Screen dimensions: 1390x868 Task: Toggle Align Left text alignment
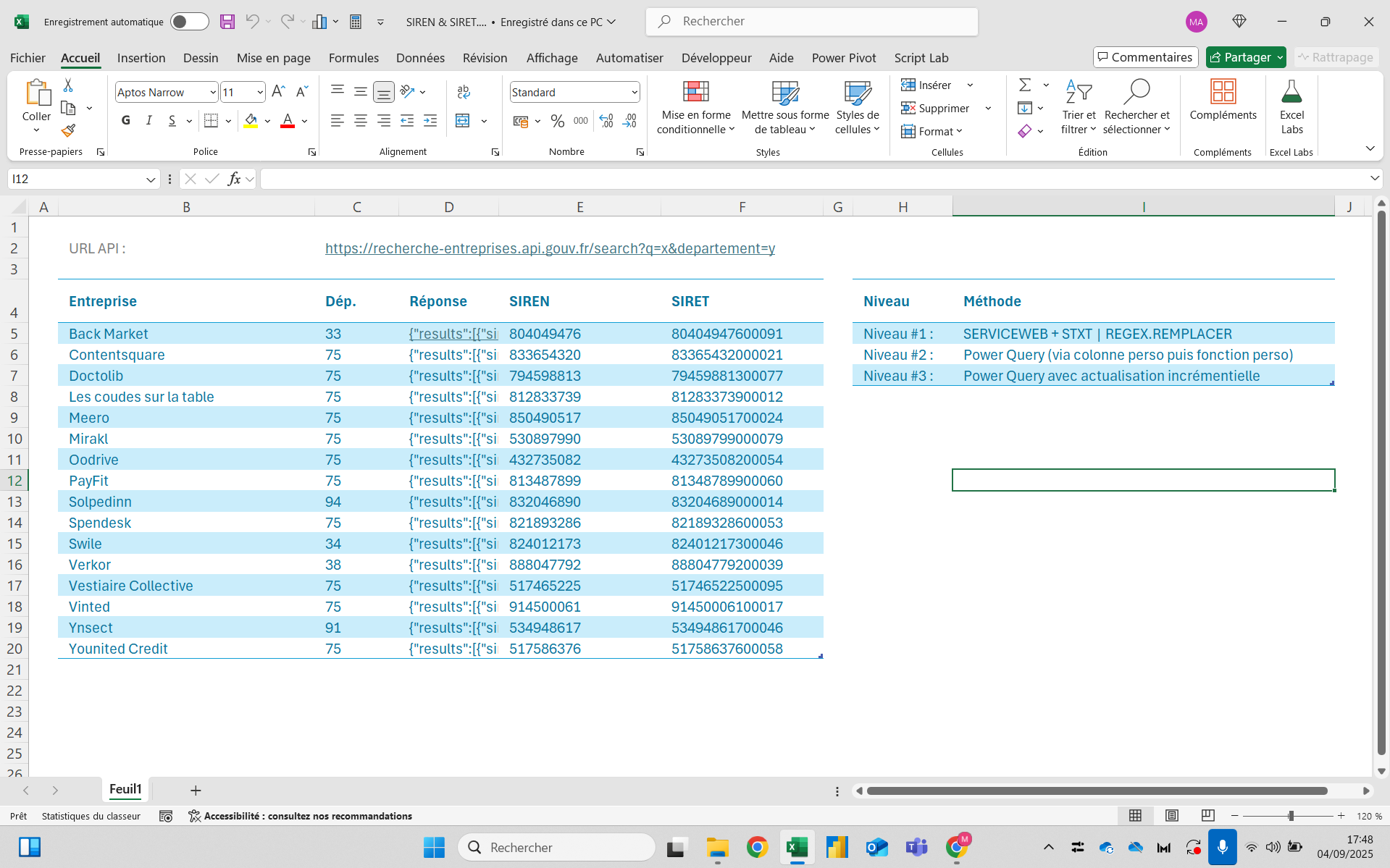click(338, 121)
